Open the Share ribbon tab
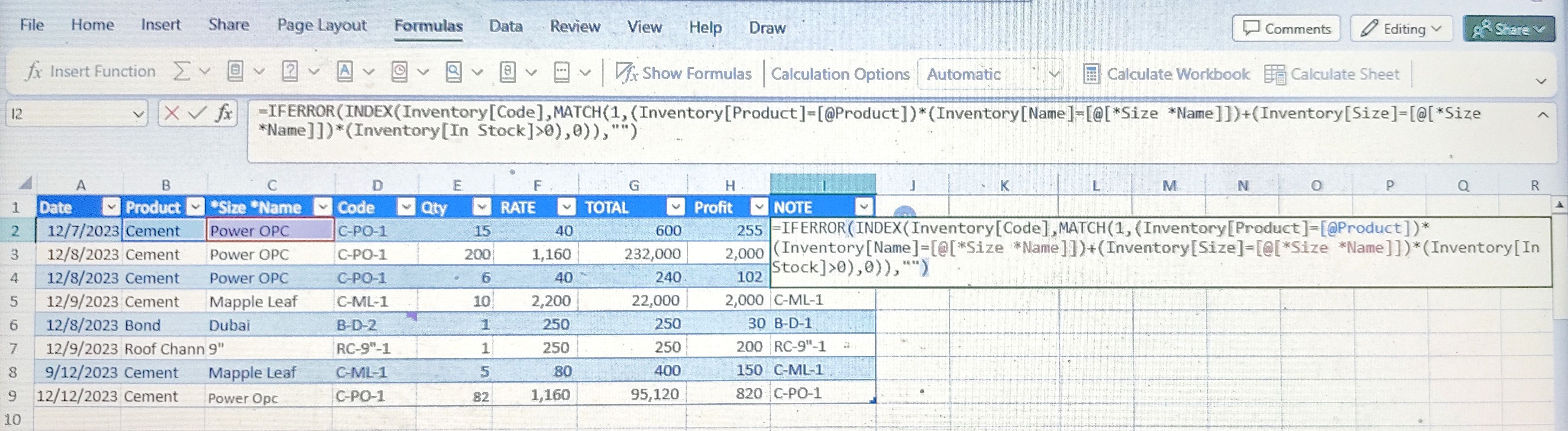Viewport: 1568px width, 431px height. tap(228, 25)
